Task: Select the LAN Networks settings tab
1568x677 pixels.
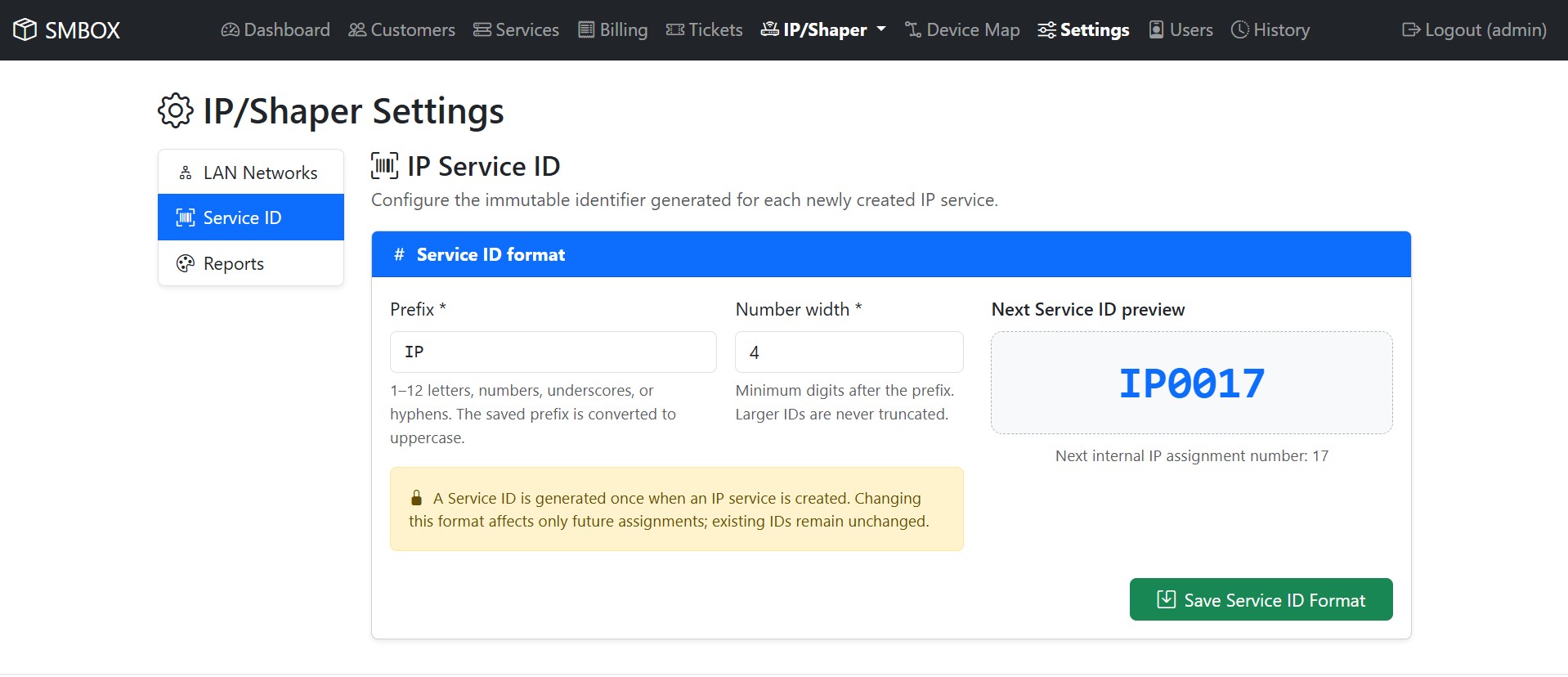Action: (251, 173)
